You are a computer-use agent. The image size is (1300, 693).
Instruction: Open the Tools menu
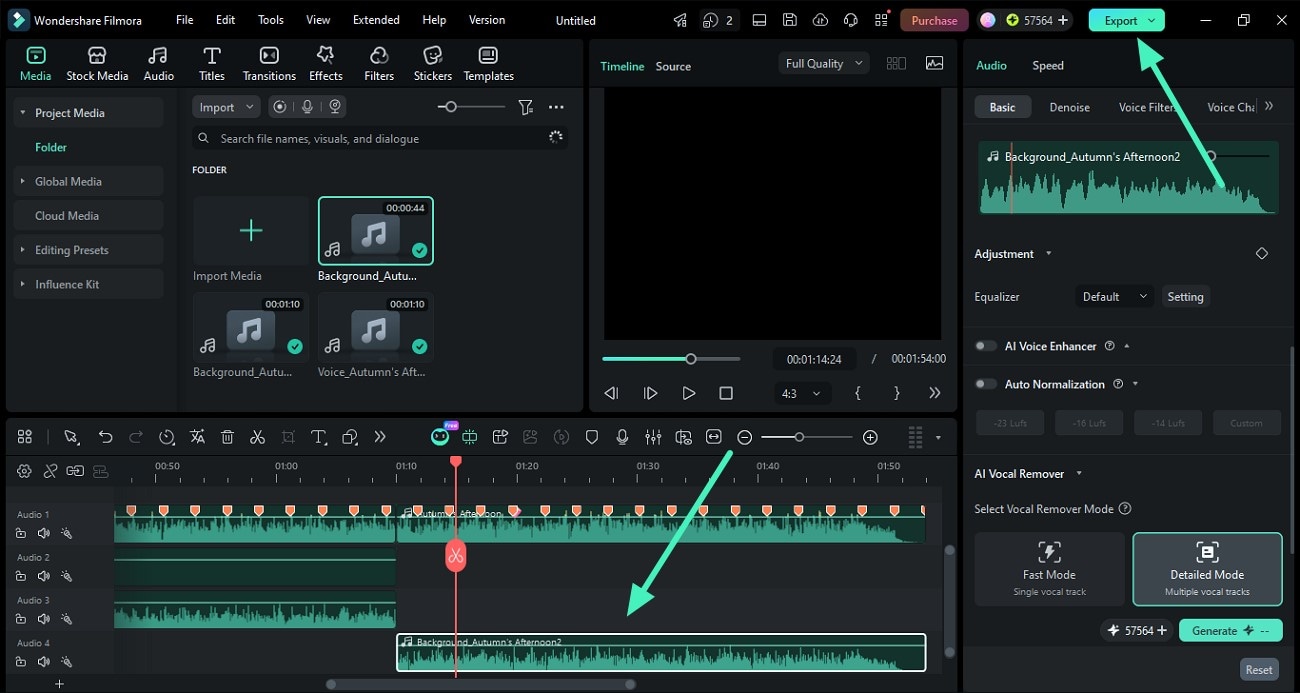(x=271, y=20)
